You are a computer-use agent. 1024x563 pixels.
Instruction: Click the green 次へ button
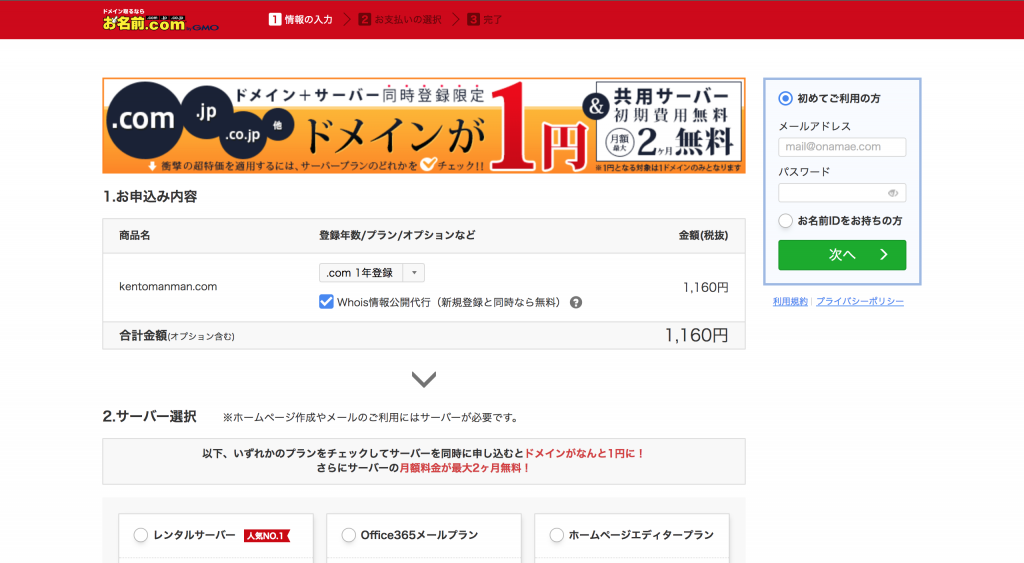pyautogui.click(x=842, y=255)
